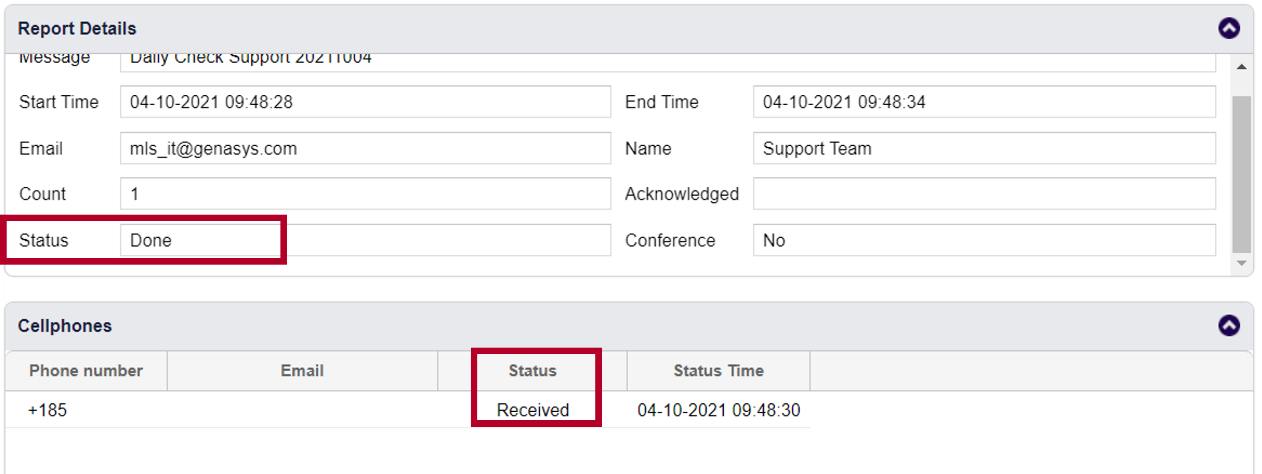Click the Name field showing Support Team
Image resolution: width=1262 pixels, height=474 pixels.
984,148
